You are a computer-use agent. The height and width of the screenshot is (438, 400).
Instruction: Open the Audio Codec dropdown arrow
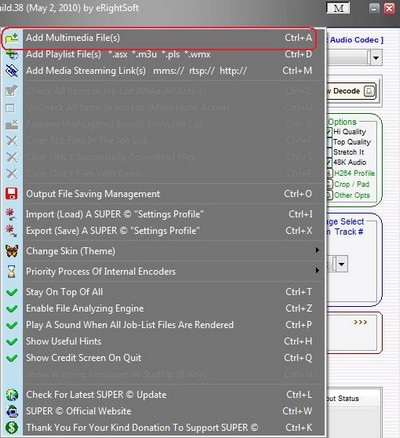[376, 58]
